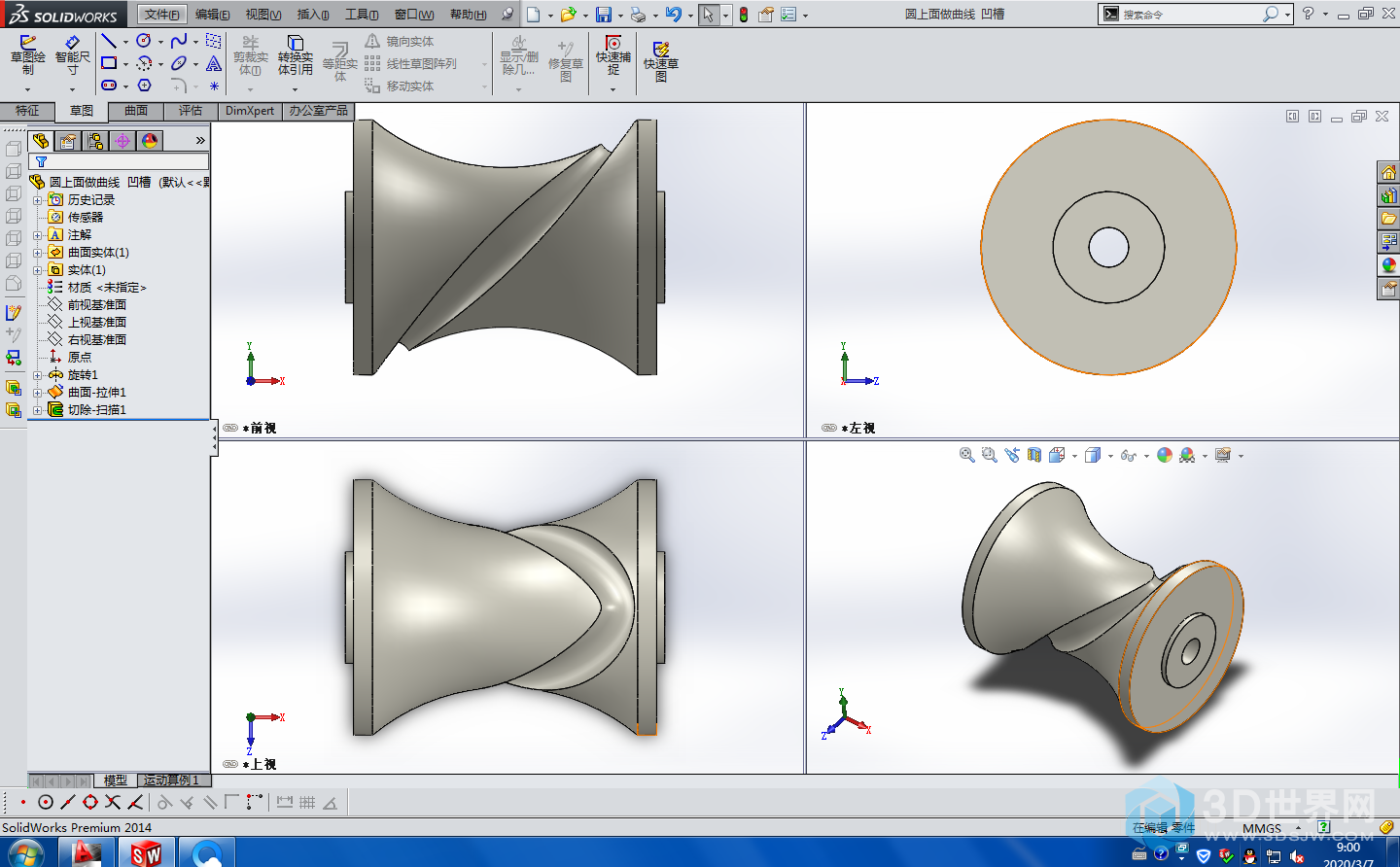Viewport: 1400px width, 867px height.
Task: Toggle midpoint snap in snaps toolbar
Action: (x=68, y=802)
